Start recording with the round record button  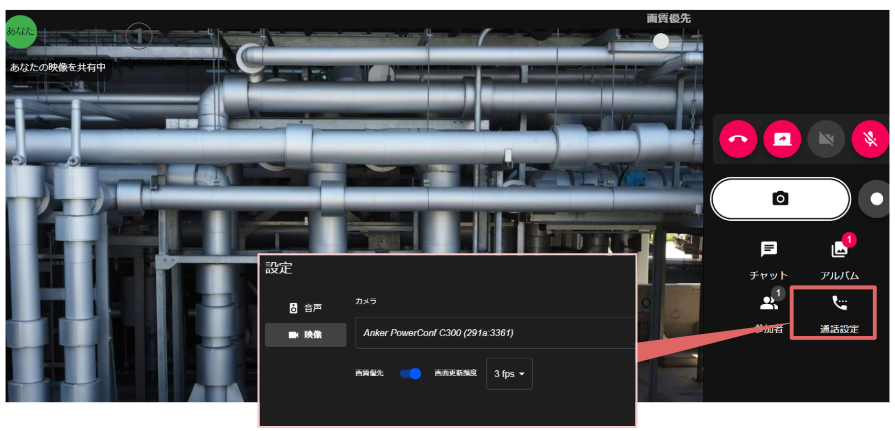876,199
